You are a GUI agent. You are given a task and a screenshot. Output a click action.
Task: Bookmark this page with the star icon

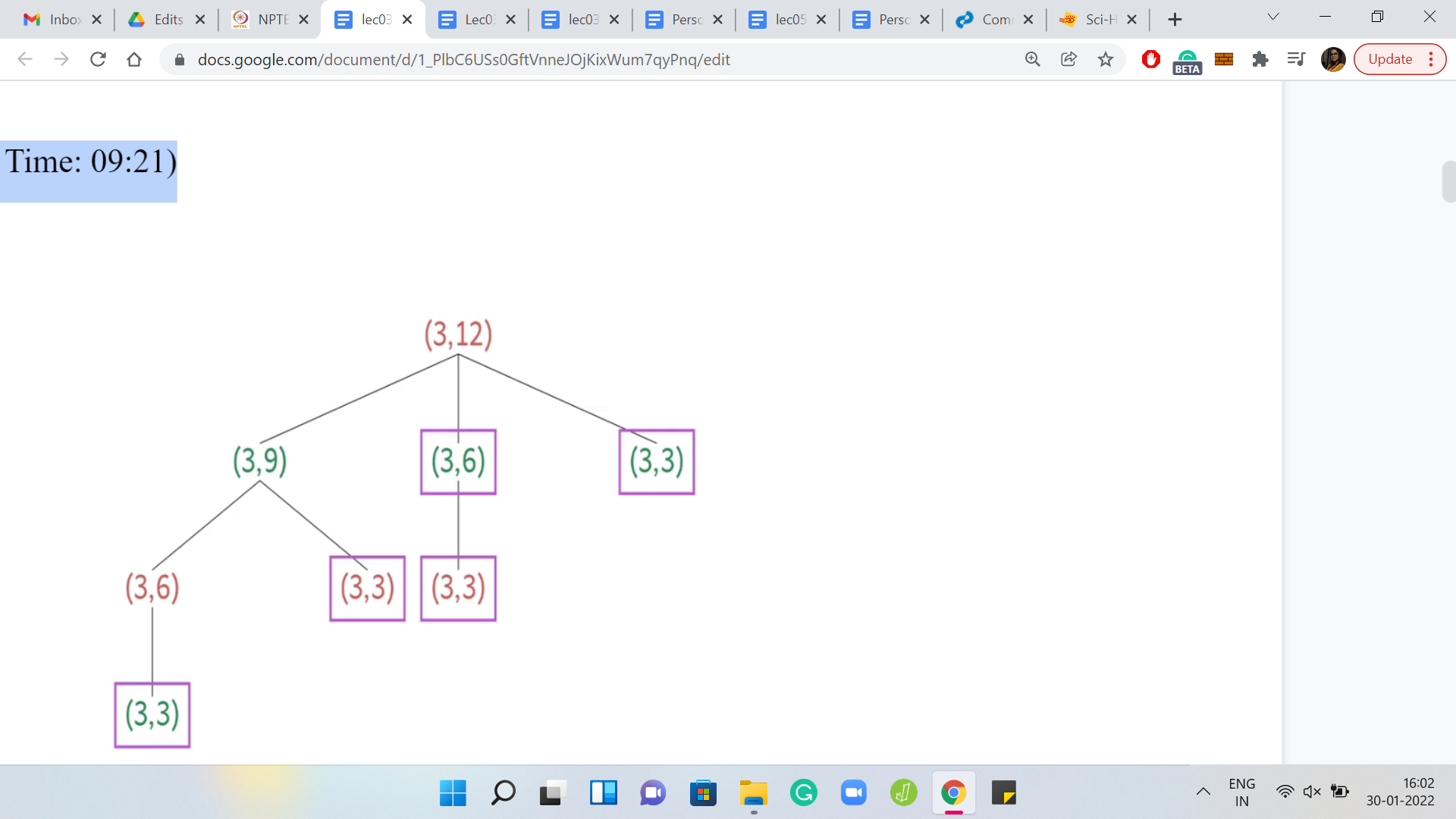point(1106,59)
